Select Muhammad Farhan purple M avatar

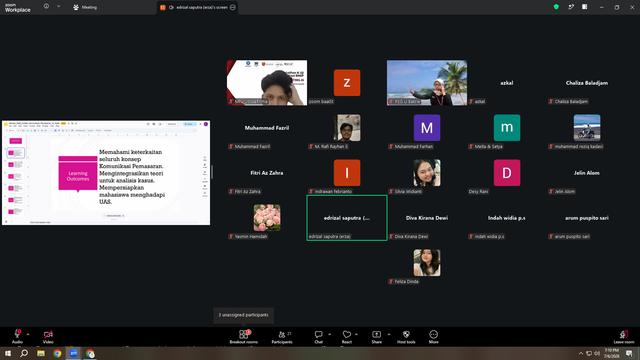[427, 128]
